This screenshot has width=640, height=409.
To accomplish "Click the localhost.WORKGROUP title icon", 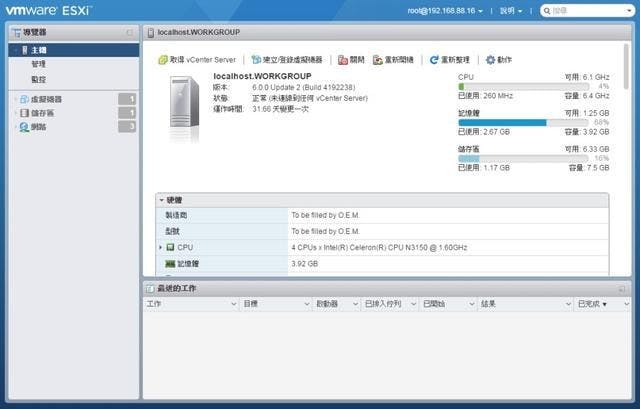I will pyautogui.click(x=151, y=33).
